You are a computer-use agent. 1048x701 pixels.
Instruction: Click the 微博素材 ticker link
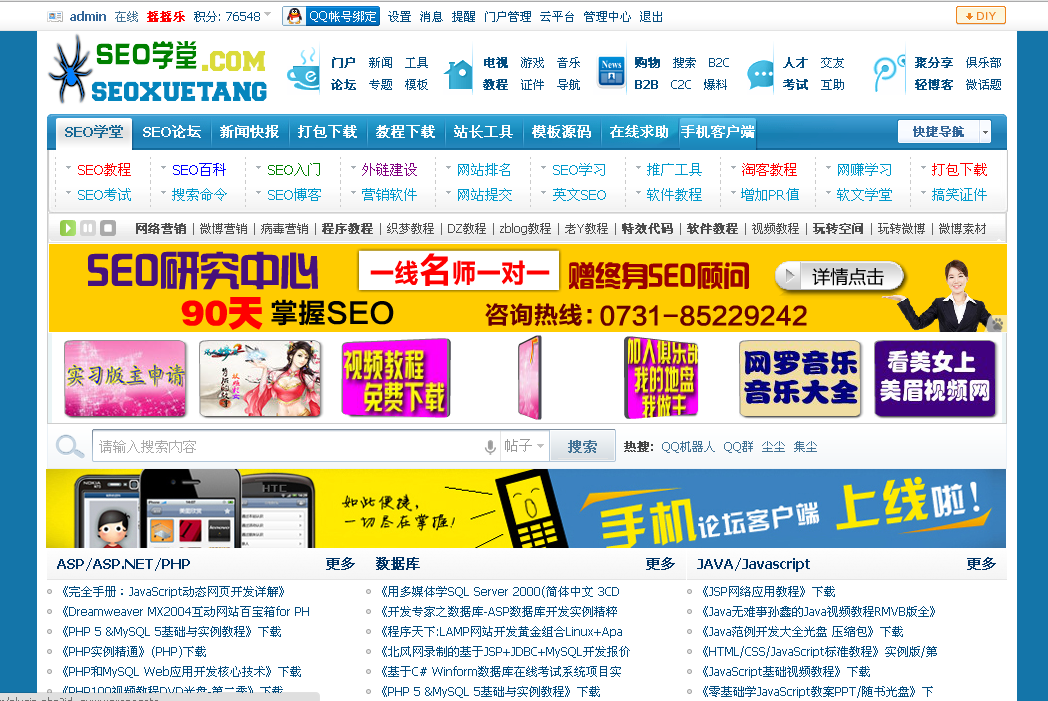point(962,229)
